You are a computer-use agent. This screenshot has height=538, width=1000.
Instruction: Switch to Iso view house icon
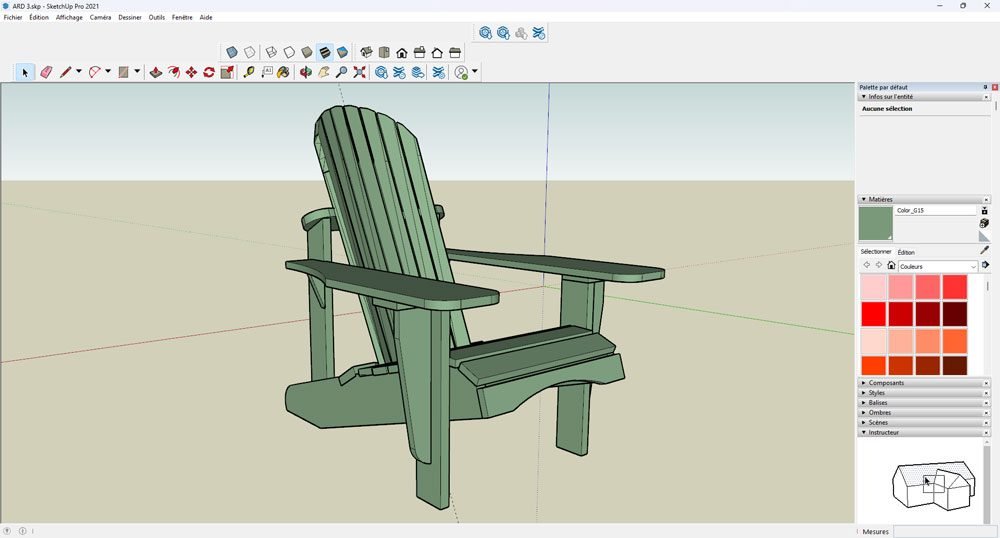366,52
